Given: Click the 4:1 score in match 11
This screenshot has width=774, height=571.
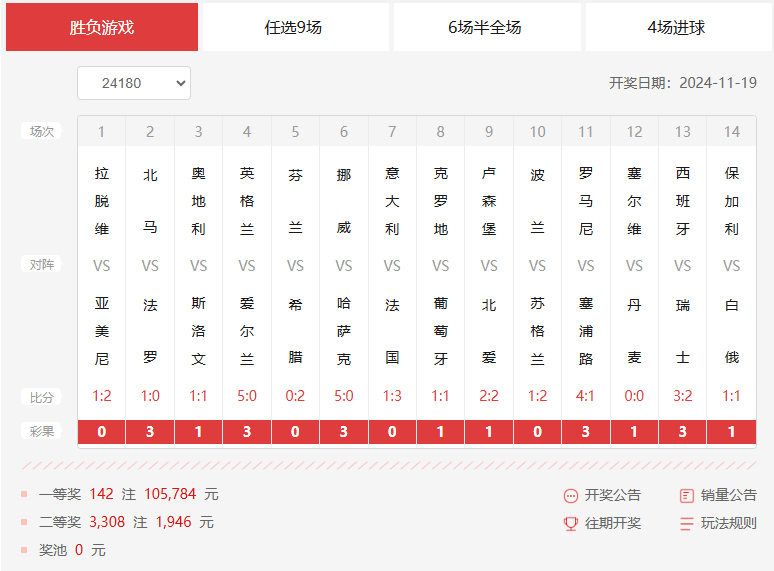Looking at the screenshot, I should (586, 396).
